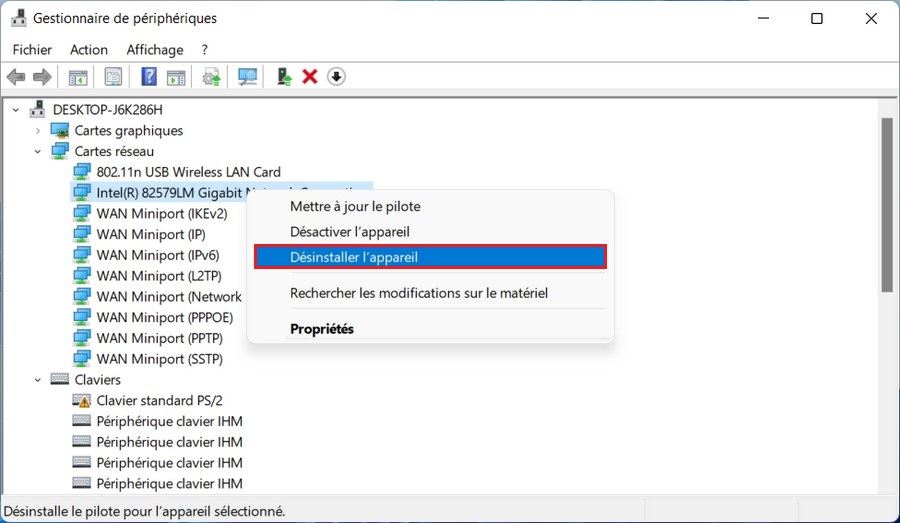The height and width of the screenshot is (523, 900).
Task: Open the Affichage menu
Action: [155, 50]
